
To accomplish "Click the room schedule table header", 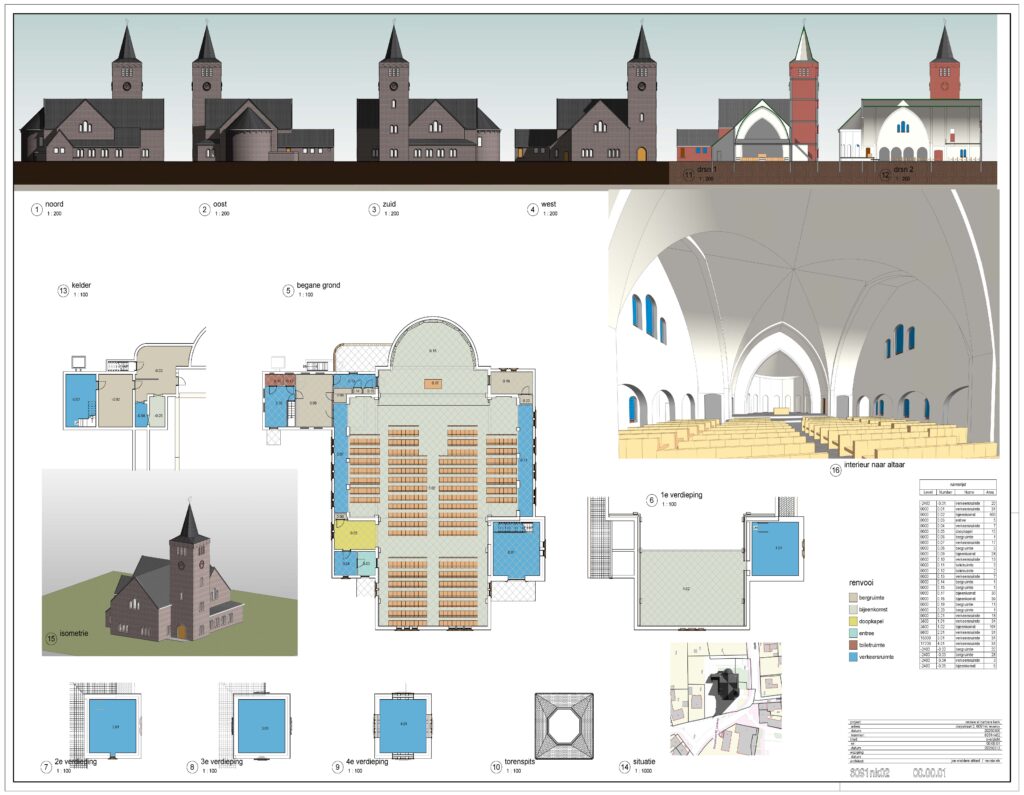I will click(956, 485).
